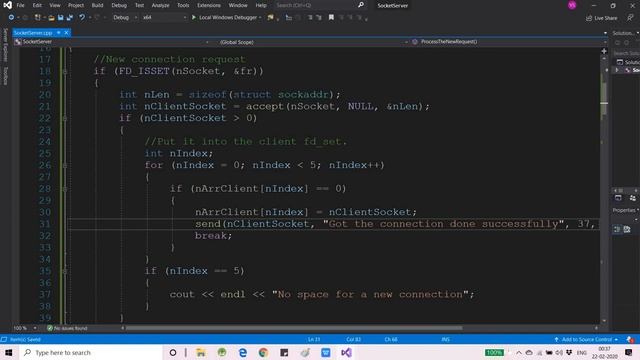640x360 pixels.
Task: Open the Server Explorer side tab
Action: click(5, 44)
